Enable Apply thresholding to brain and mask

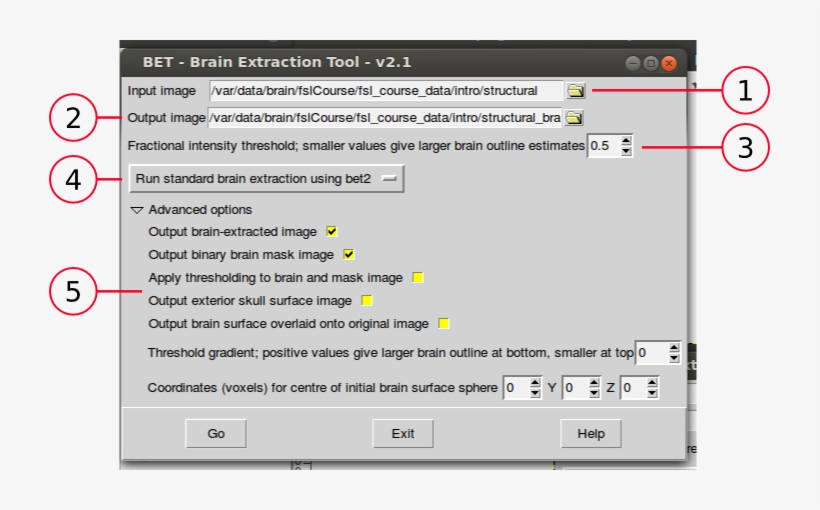pos(418,277)
